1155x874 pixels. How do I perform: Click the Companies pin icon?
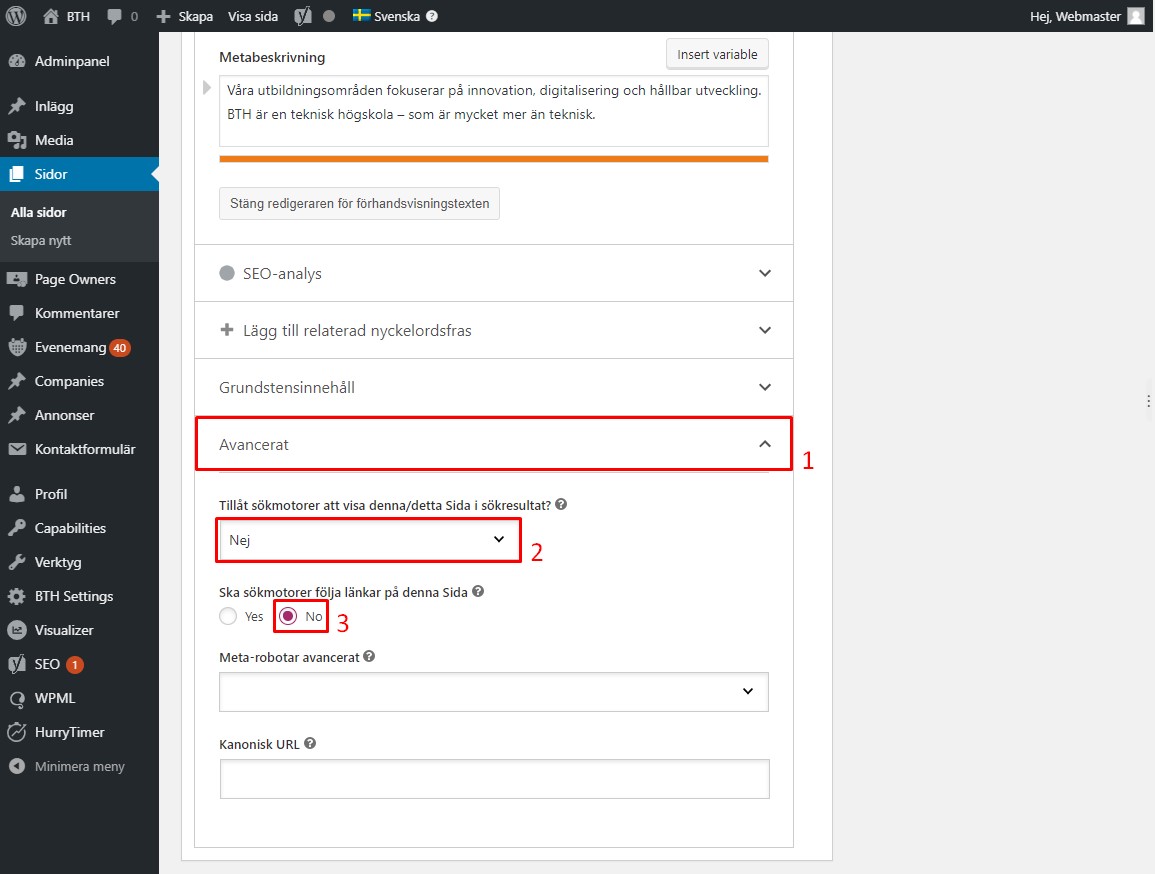click(x=17, y=381)
